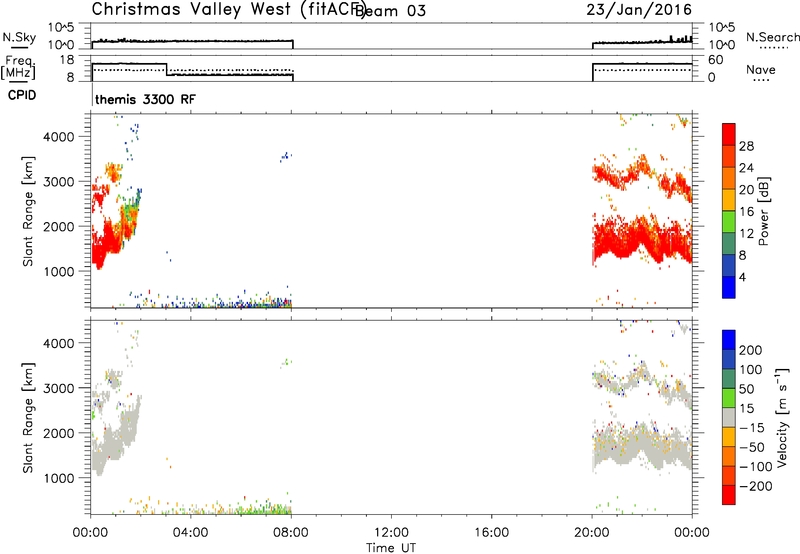Click the '16' label on the power color bar
800x554 pixels.
pyautogui.click(x=746, y=212)
